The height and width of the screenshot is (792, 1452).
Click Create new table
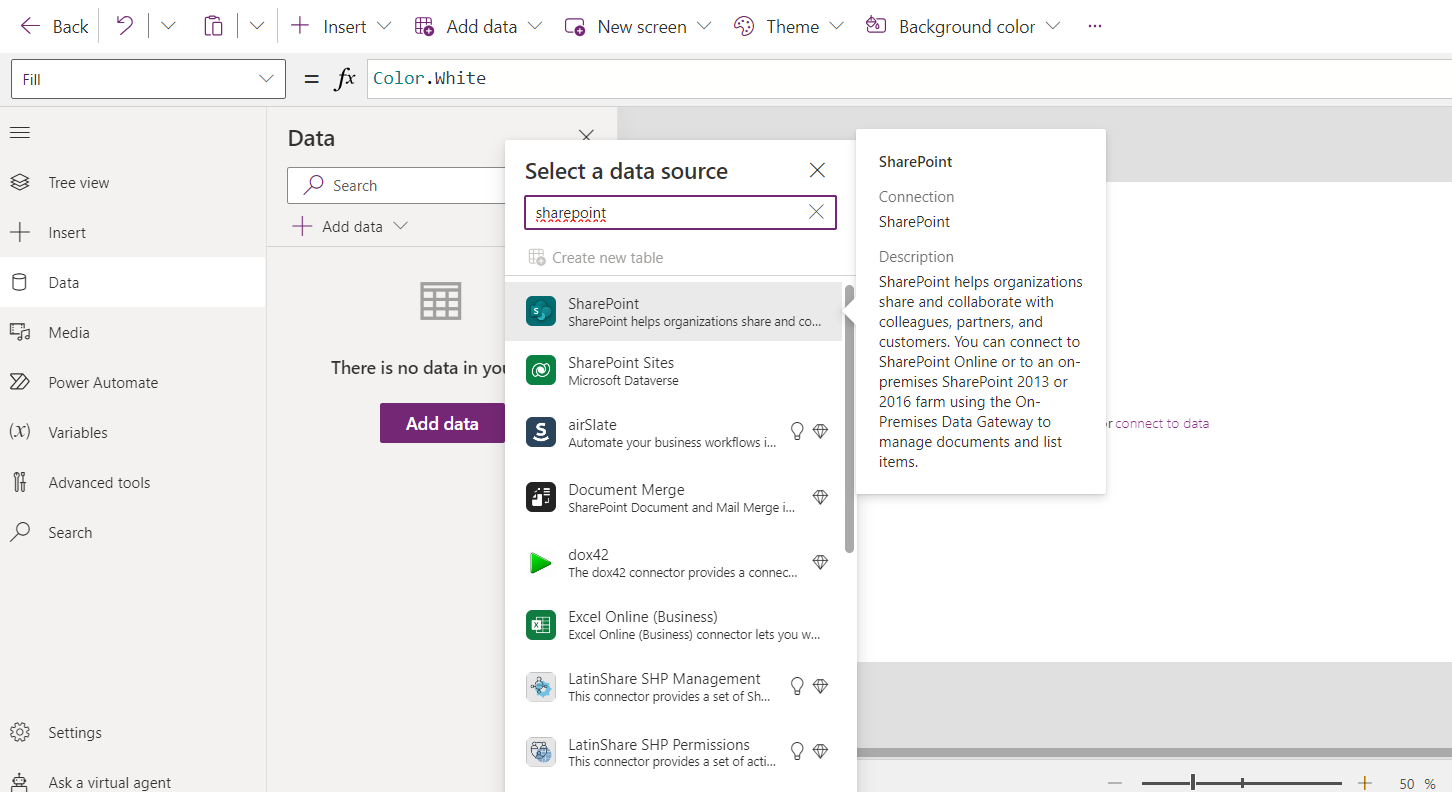click(x=596, y=257)
